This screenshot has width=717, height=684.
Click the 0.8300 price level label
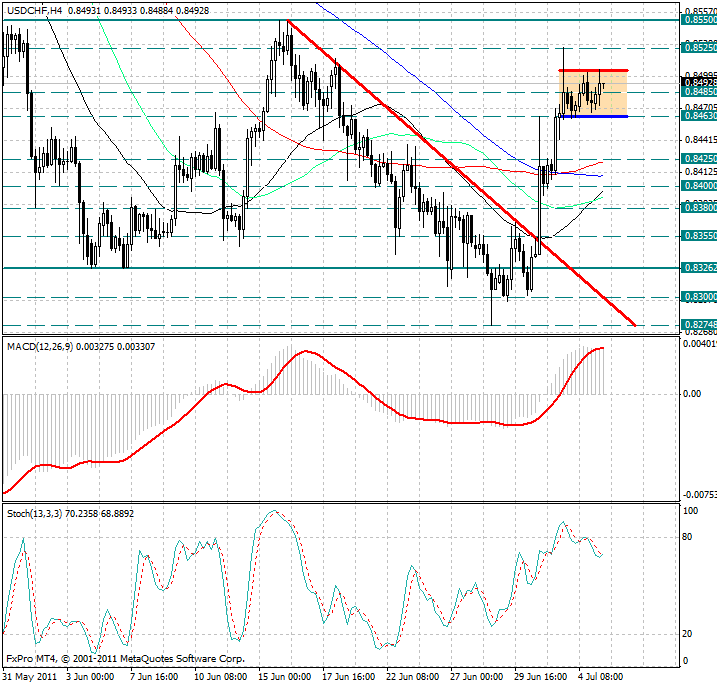click(x=699, y=297)
